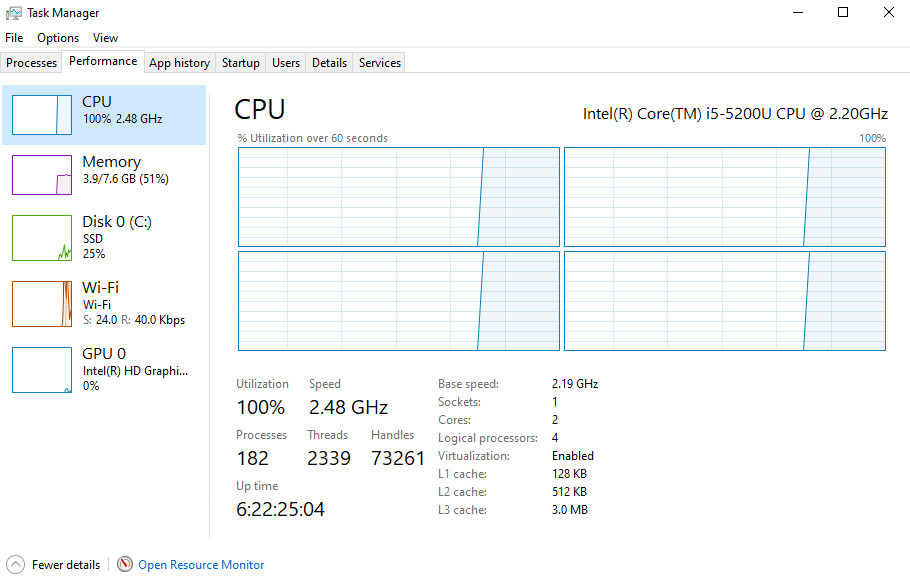The image size is (910, 587).
Task: Click the Wi-Fi S: 24.0 R: 40.0 Kbps text
Action: pos(133,320)
